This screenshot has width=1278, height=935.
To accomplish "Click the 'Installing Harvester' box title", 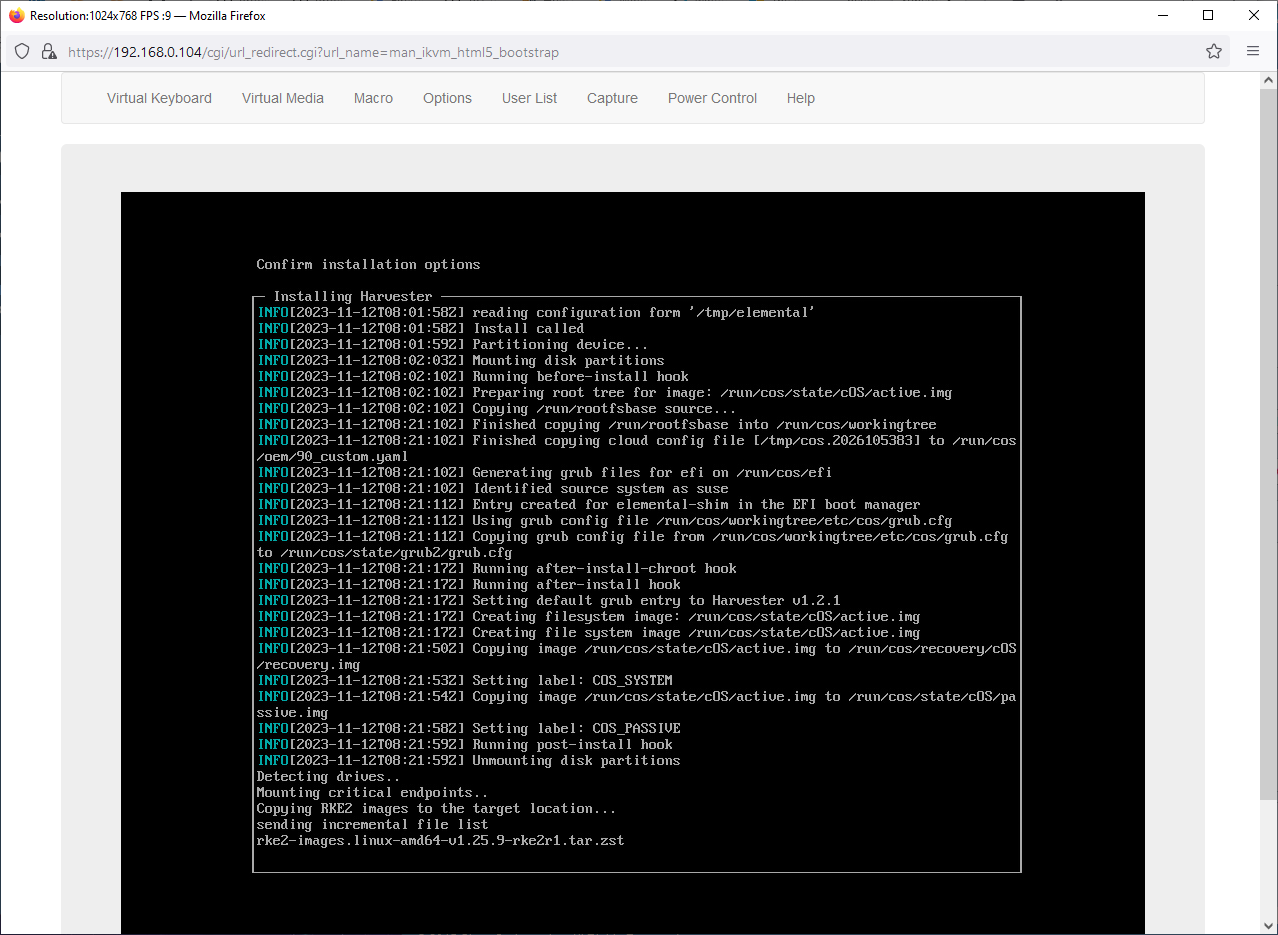I will pos(353,297).
